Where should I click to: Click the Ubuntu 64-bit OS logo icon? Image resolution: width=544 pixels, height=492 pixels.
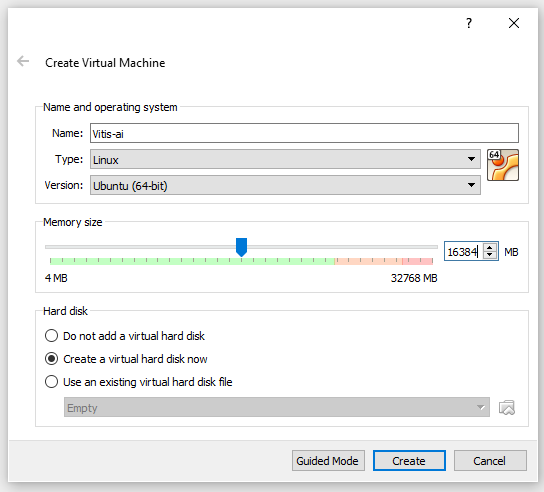[x=503, y=165]
